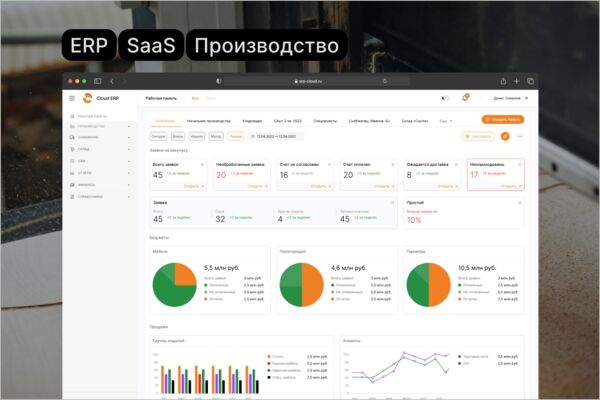Open link on the Необработанные заявки card
Screen dimensions: 600x400
[258, 186]
